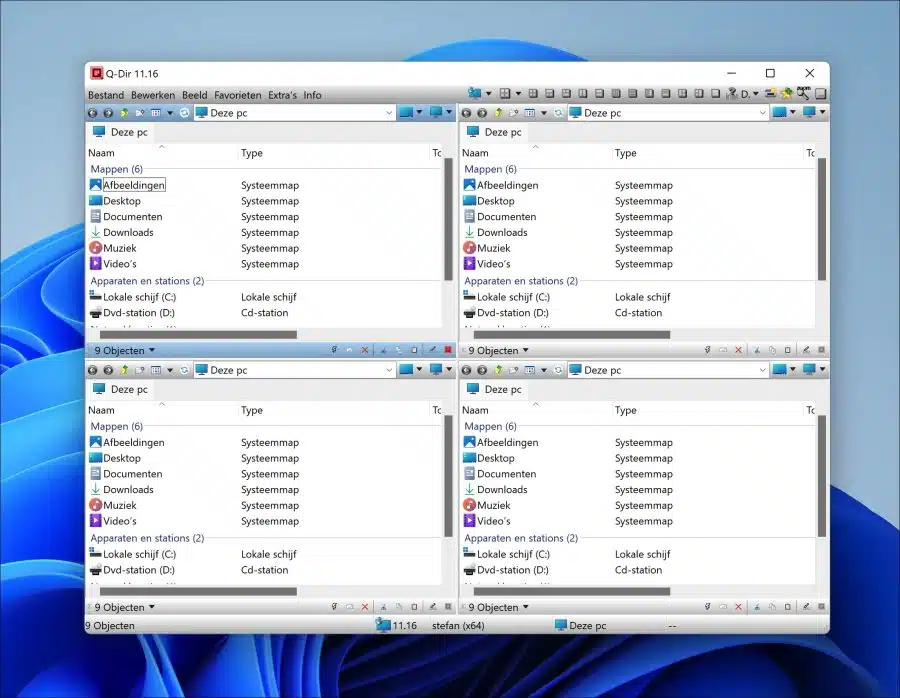900x698 pixels.
Task: Go up one level in bottom-right pane
Action: [x=498, y=370]
